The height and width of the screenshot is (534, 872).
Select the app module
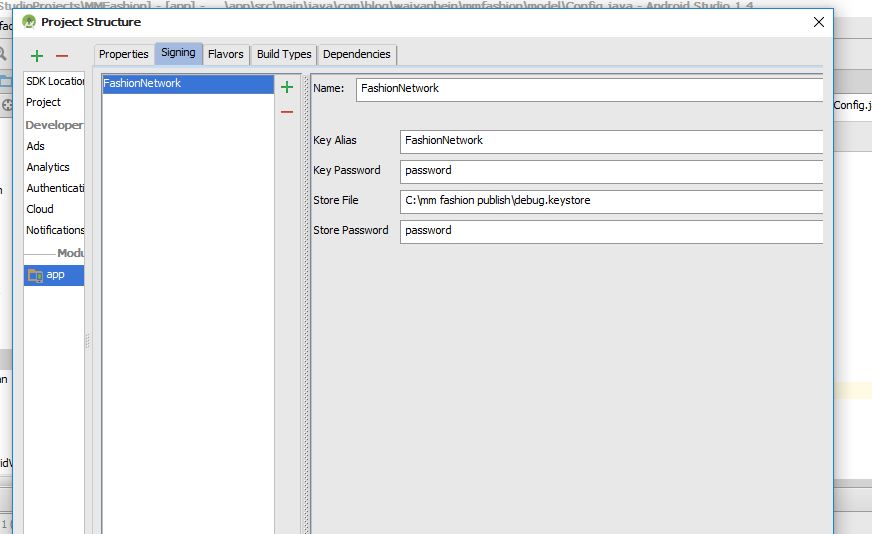(54, 275)
